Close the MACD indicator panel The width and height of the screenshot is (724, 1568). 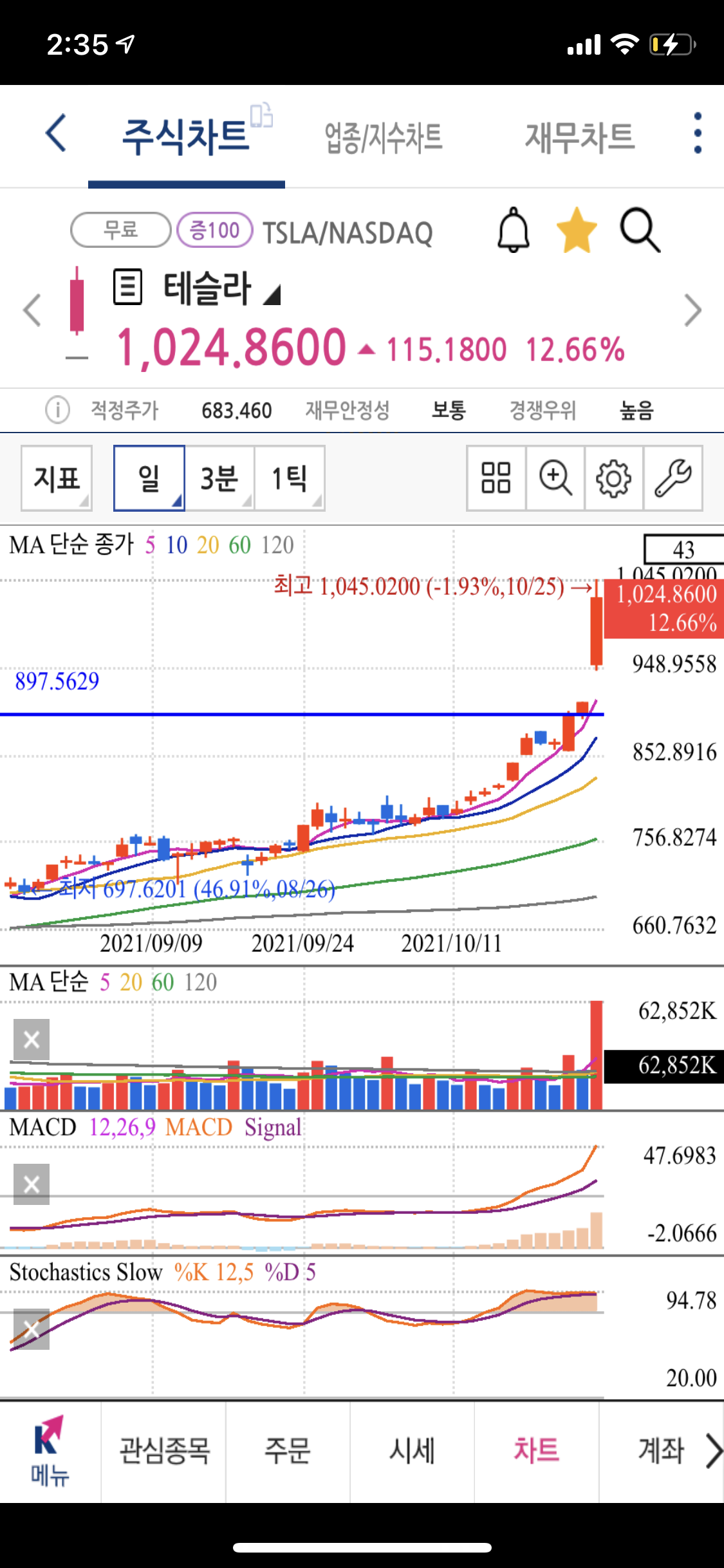click(x=32, y=1184)
